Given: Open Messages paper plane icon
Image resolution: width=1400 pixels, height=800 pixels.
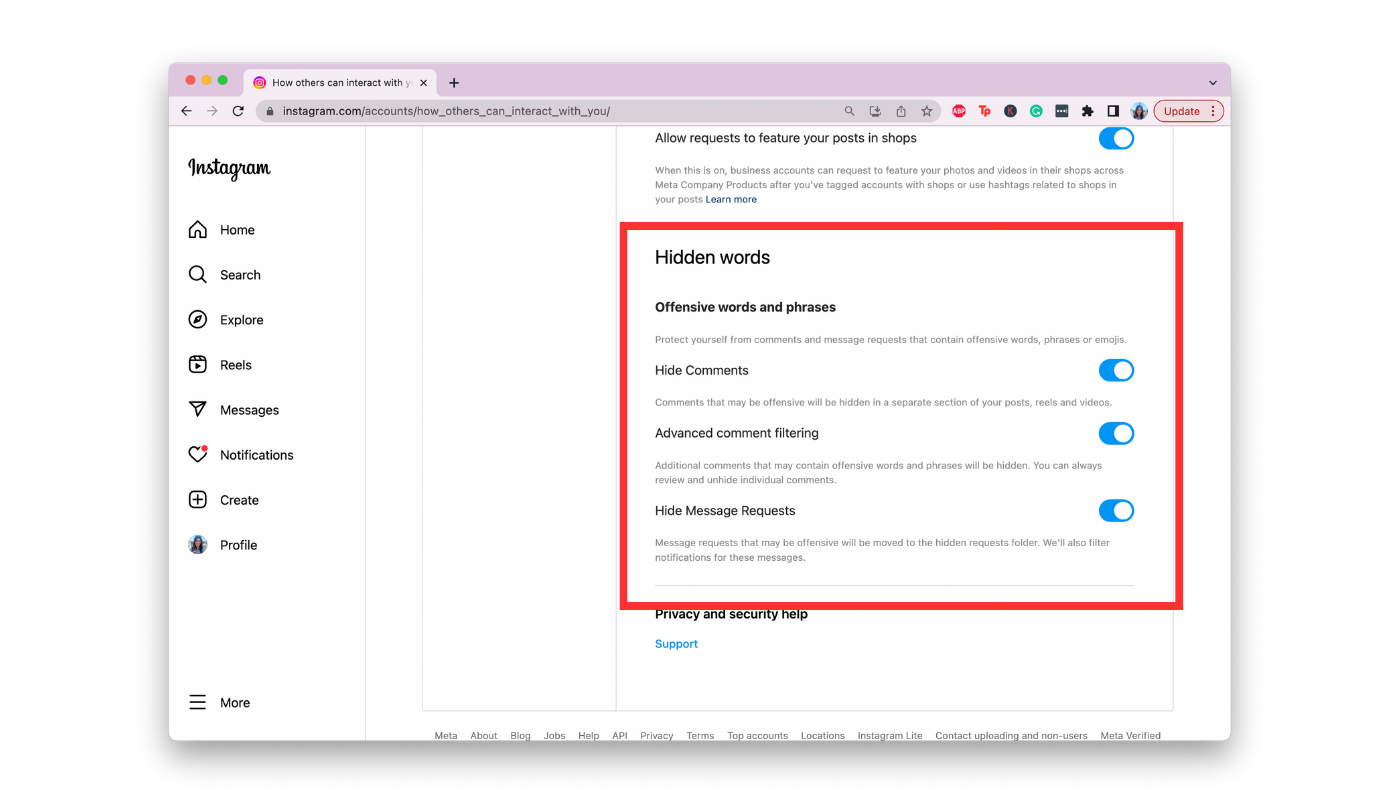Looking at the screenshot, I should [198, 410].
